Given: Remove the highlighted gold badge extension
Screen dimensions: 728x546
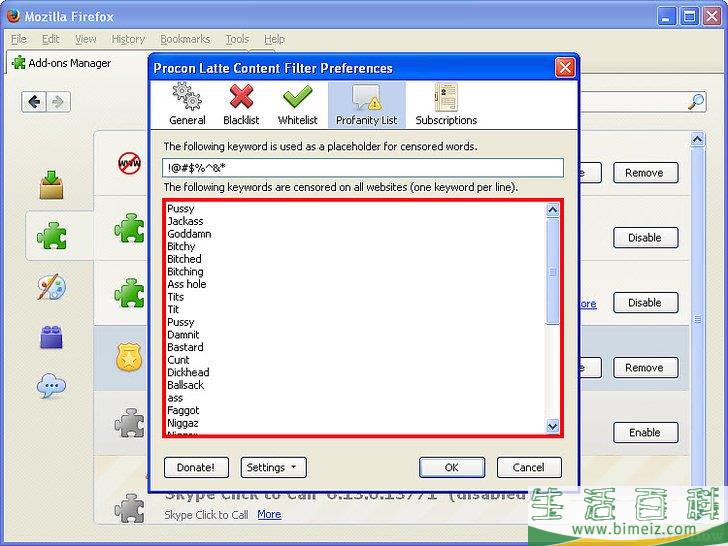Looking at the screenshot, I should coord(645,368).
